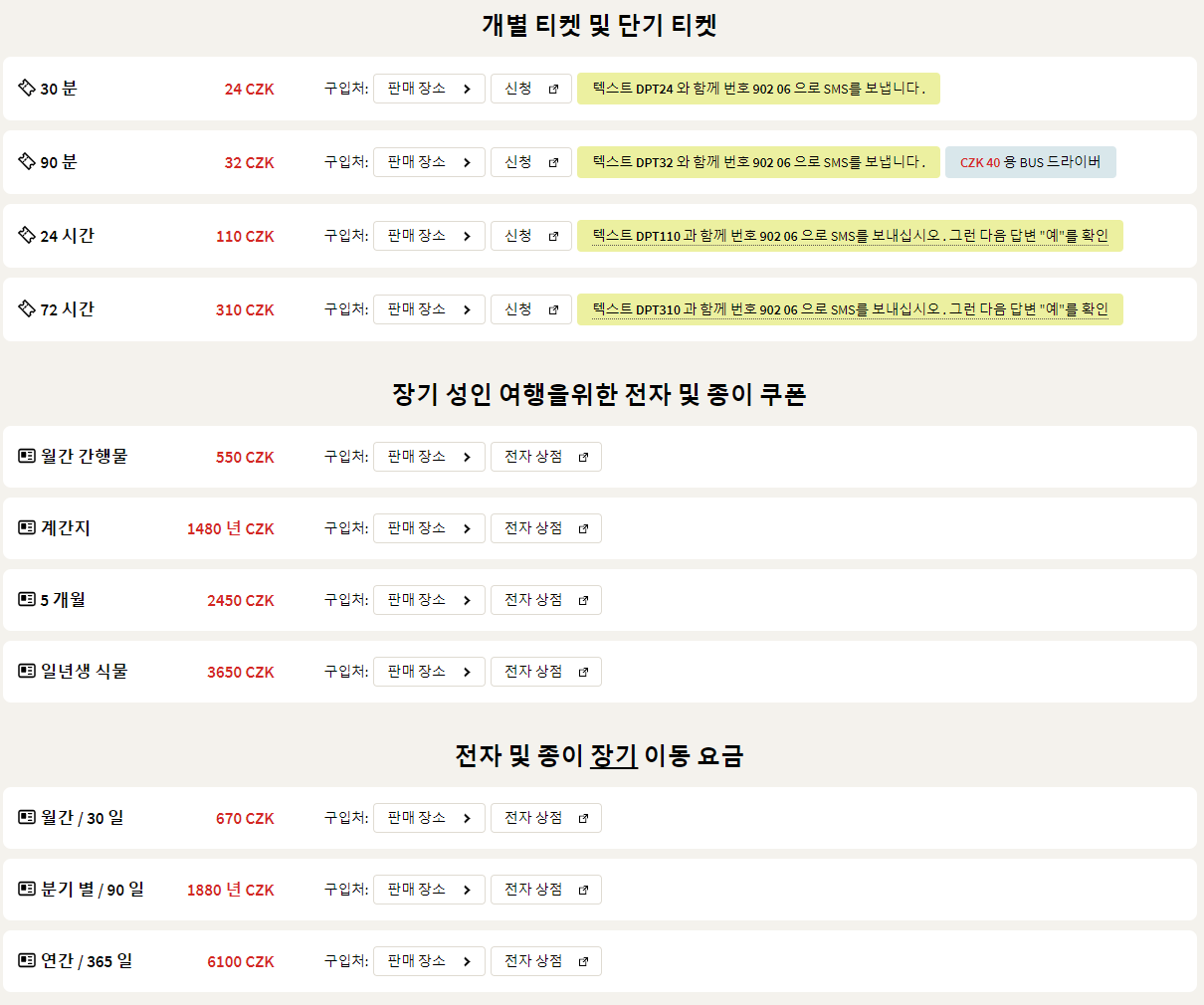Click the ticket icon beside 90 분
The image size is (1204, 1005).
click(x=27, y=162)
